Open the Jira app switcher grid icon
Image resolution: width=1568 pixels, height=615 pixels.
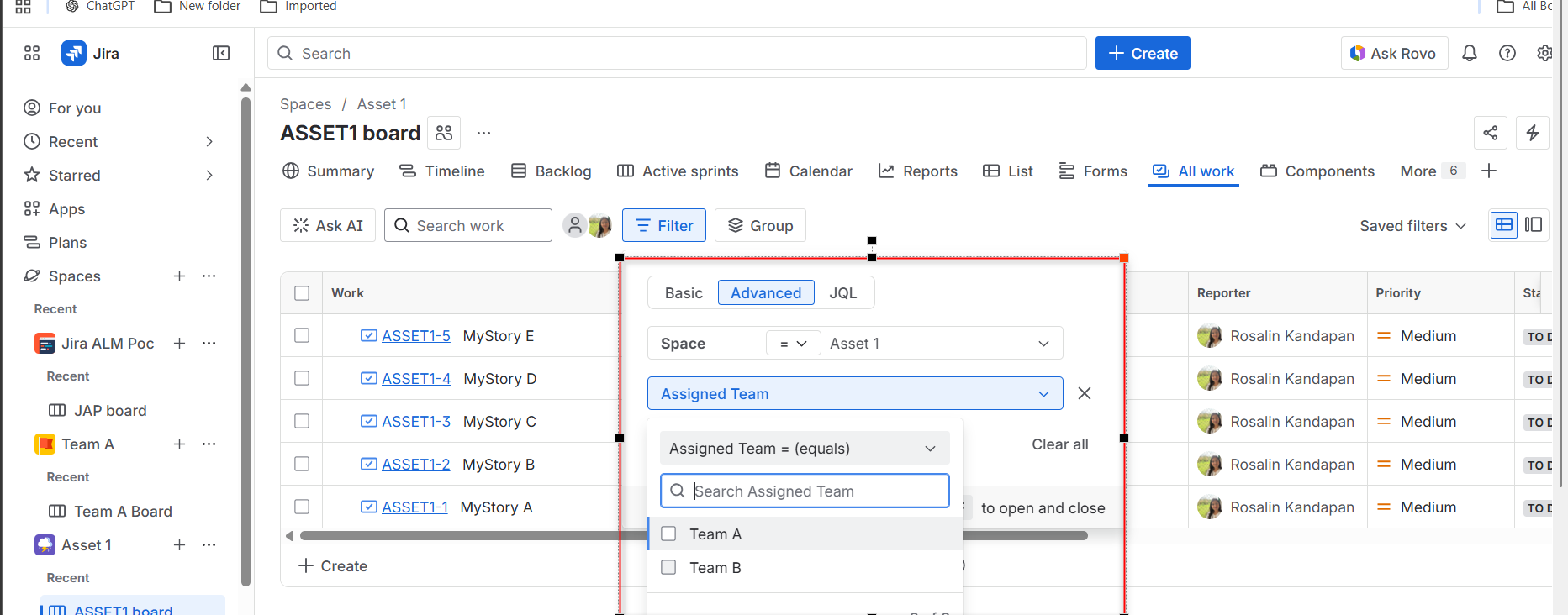tap(32, 53)
